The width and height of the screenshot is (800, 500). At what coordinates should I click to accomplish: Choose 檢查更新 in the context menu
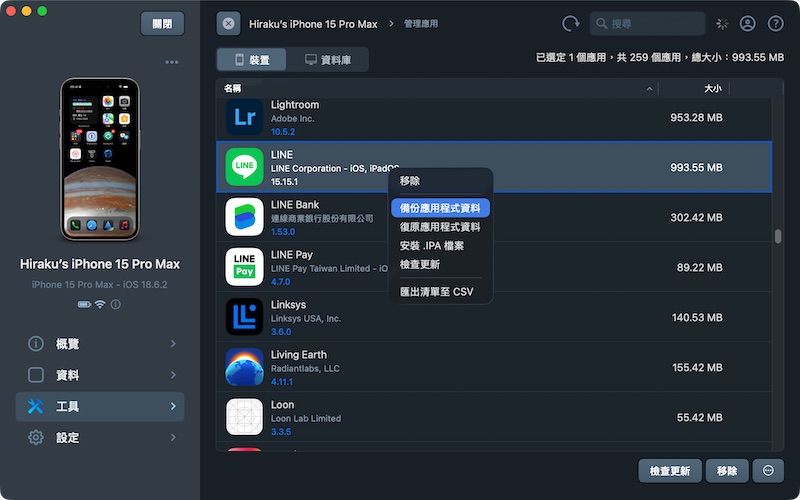point(440,264)
